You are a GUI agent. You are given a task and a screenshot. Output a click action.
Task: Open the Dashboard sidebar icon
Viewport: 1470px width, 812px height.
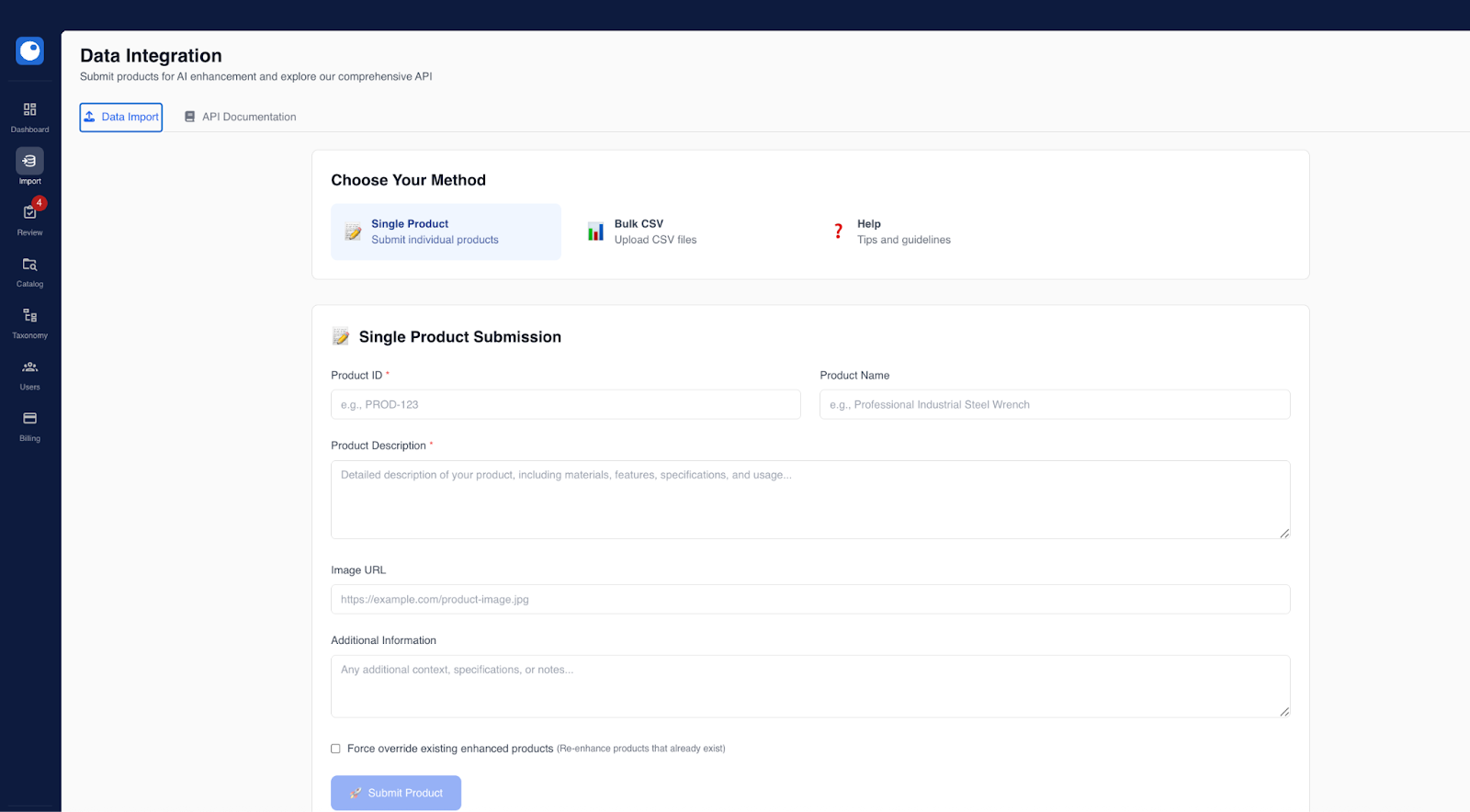tap(29, 116)
